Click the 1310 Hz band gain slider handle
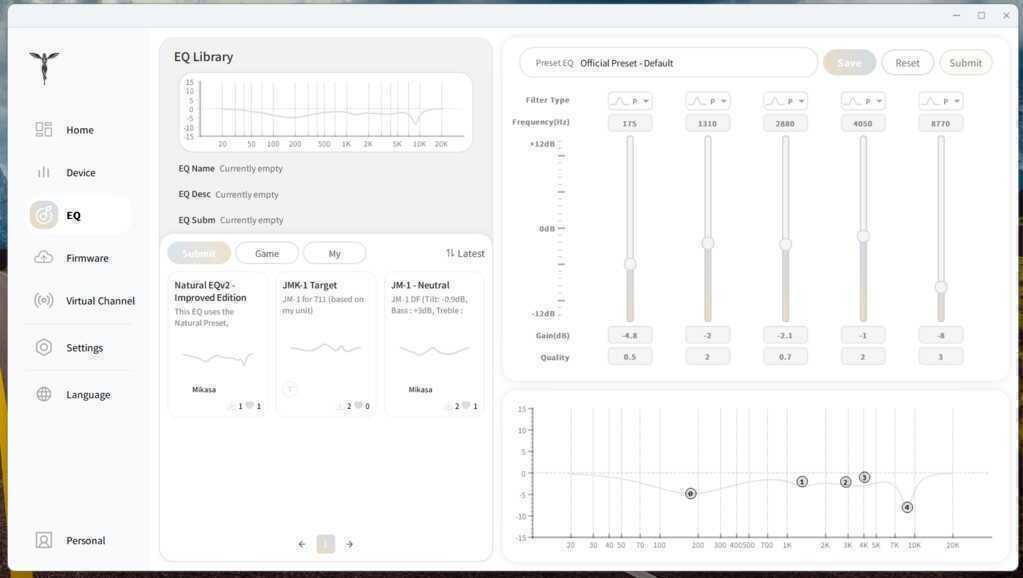Image resolution: width=1023 pixels, height=578 pixels. coord(708,243)
